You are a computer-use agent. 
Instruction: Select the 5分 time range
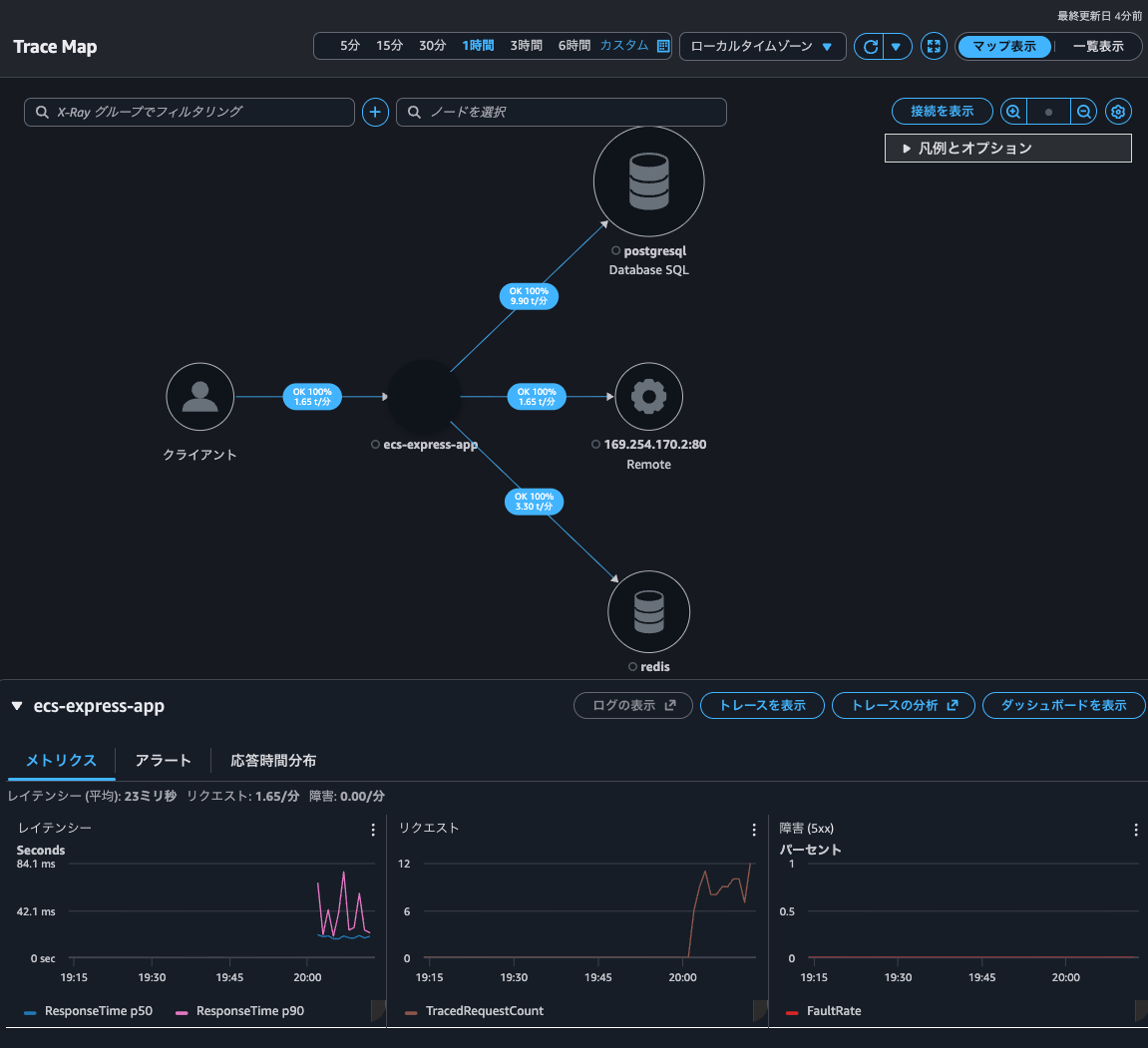[x=349, y=46]
